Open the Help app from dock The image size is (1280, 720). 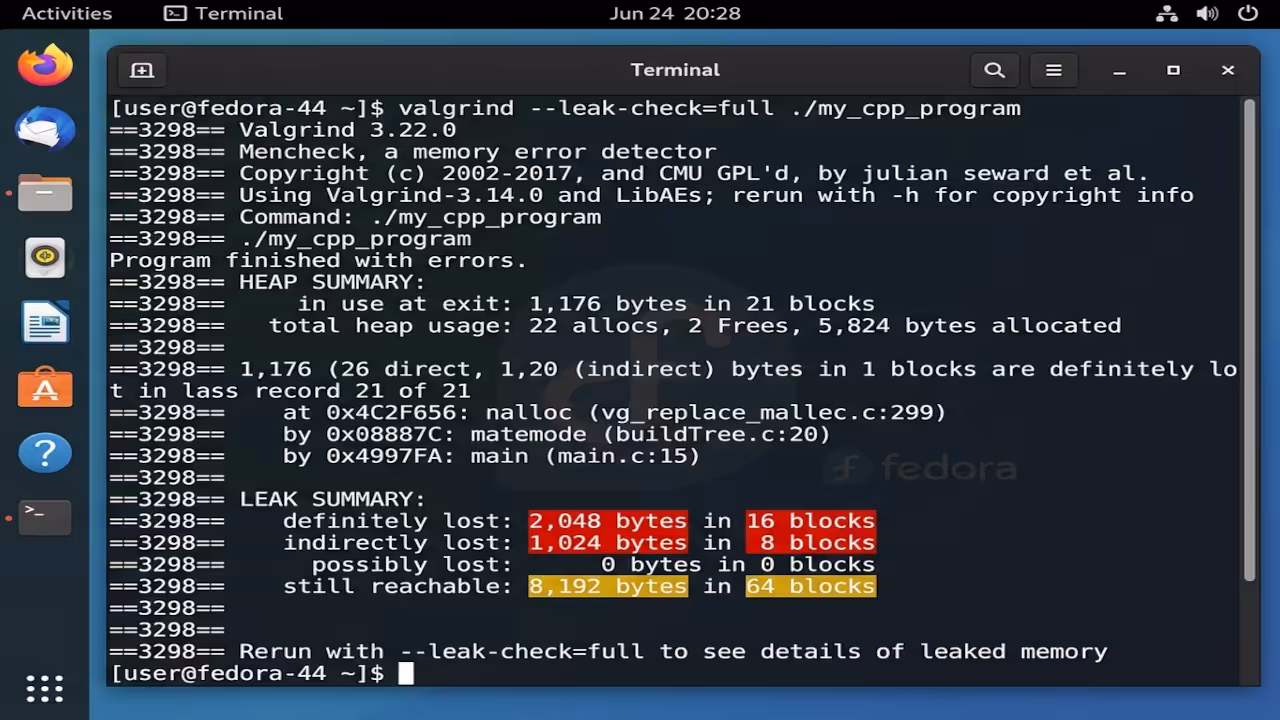[x=45, y=453]
